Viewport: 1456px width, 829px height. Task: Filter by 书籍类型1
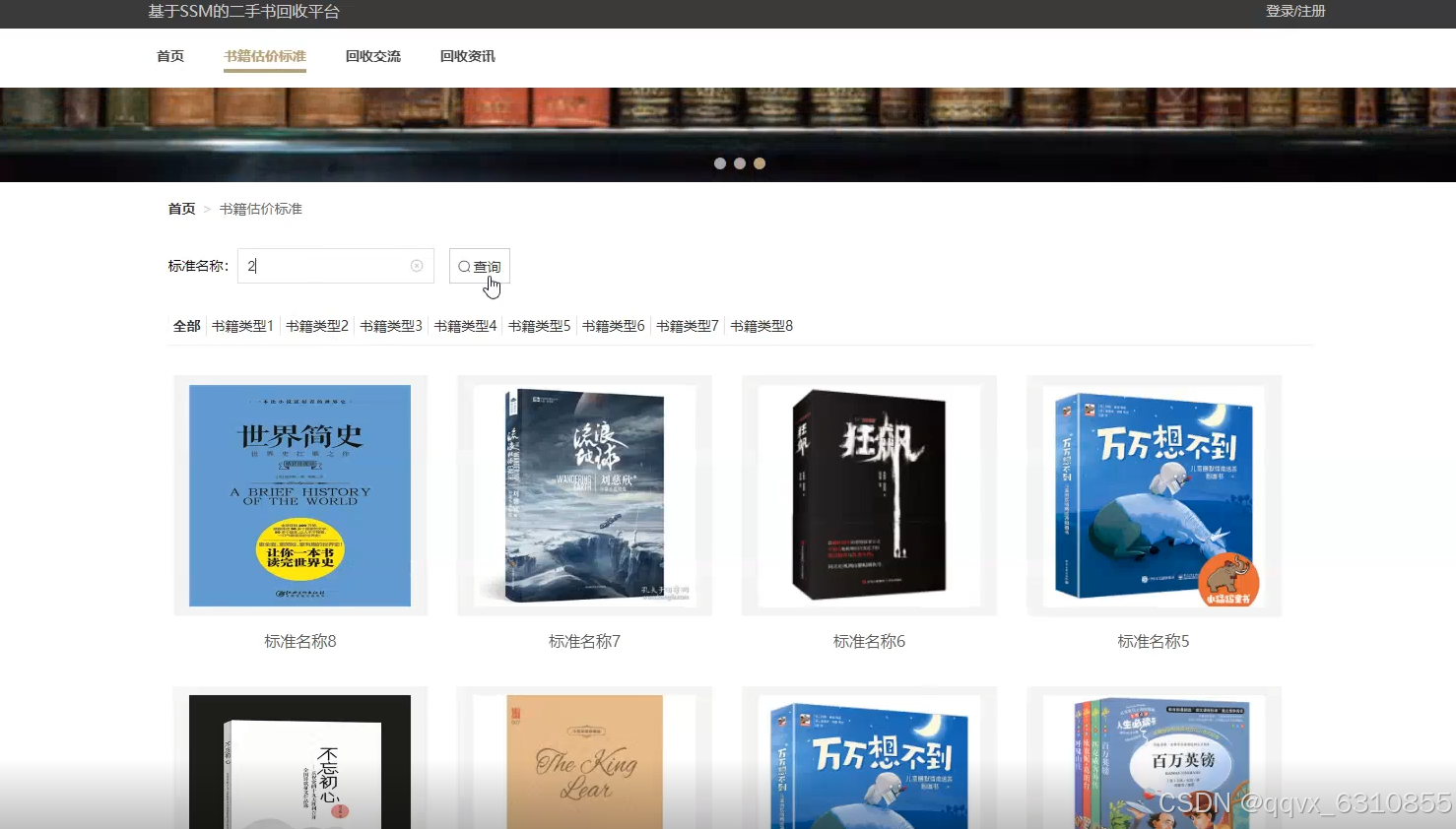(242, 326)
